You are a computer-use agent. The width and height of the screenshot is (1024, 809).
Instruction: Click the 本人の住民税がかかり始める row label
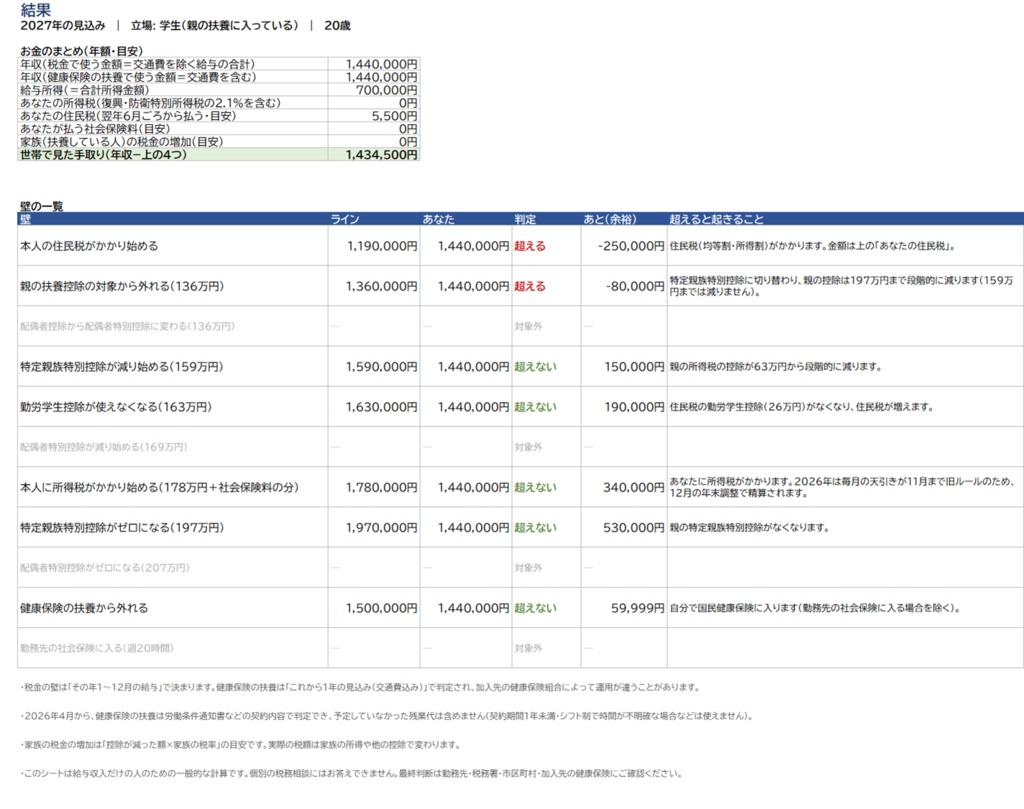pyautogui.click(x=89, y=246)
